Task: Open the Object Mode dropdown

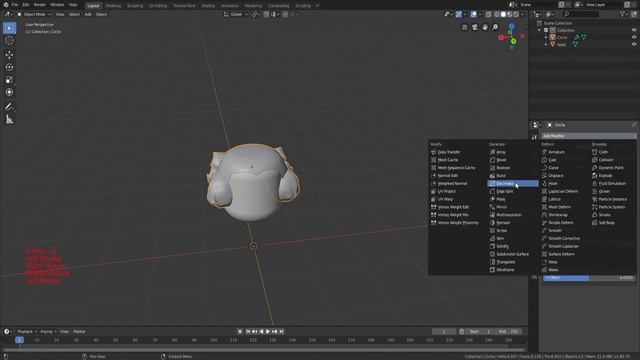Action: click(34, 14)
